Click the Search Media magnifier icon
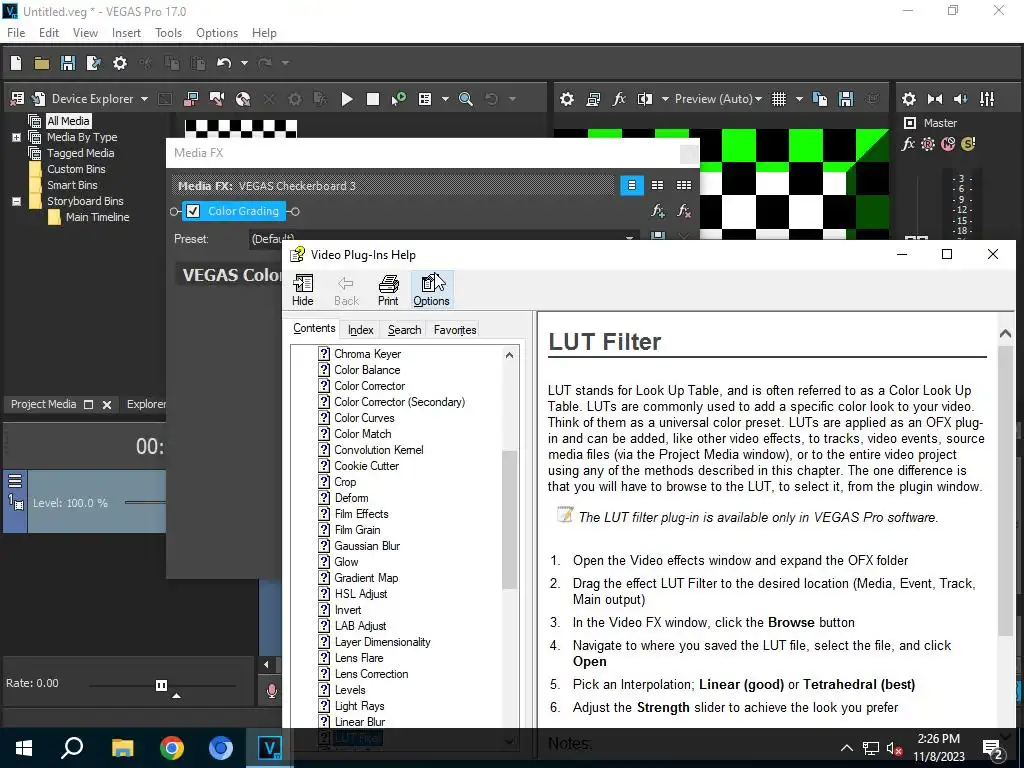 click(466, 99)
